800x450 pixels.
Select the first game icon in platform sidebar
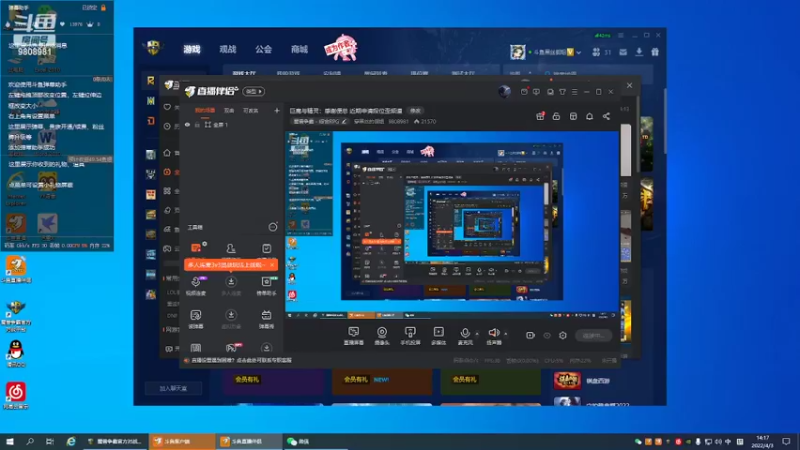[151, 81]
